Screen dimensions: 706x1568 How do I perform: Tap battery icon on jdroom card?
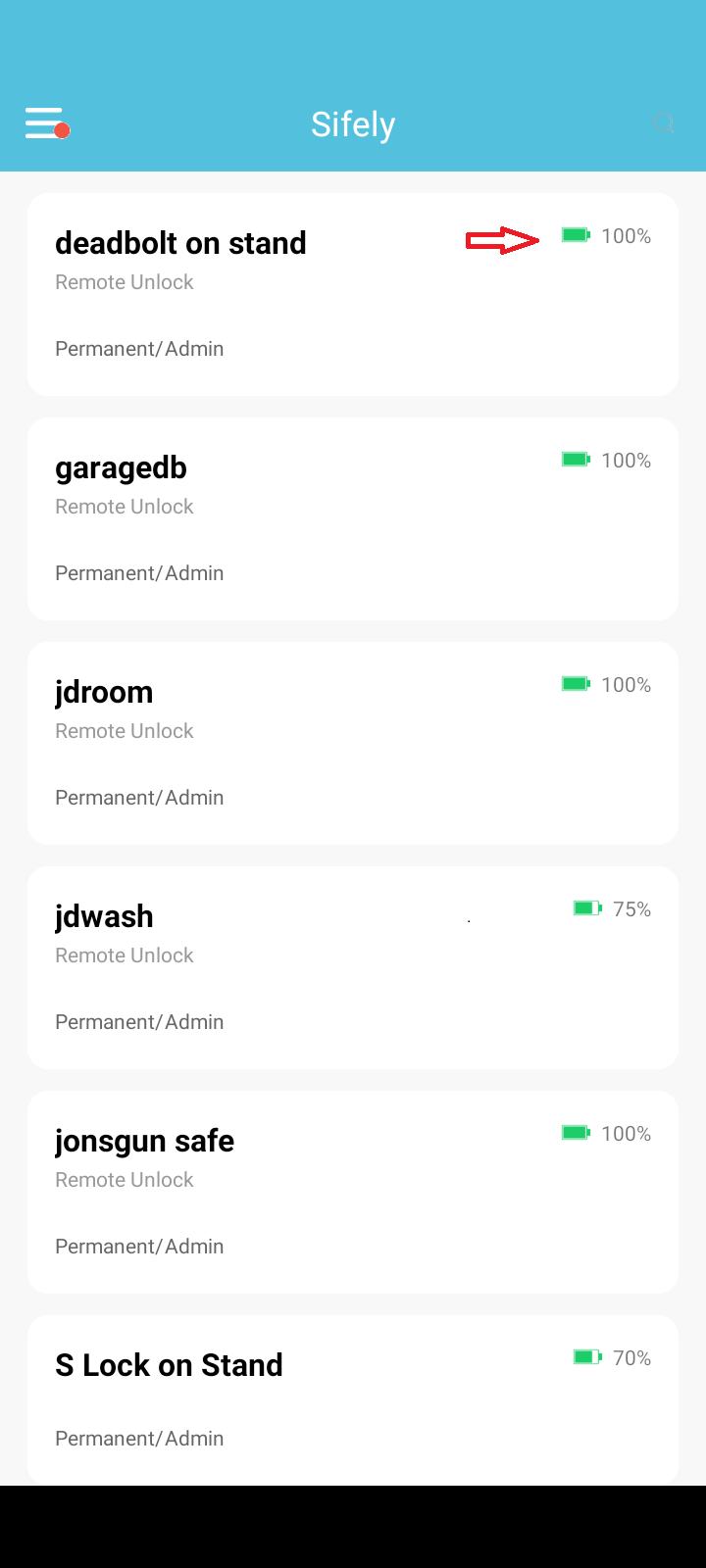[x=576, y=684]
